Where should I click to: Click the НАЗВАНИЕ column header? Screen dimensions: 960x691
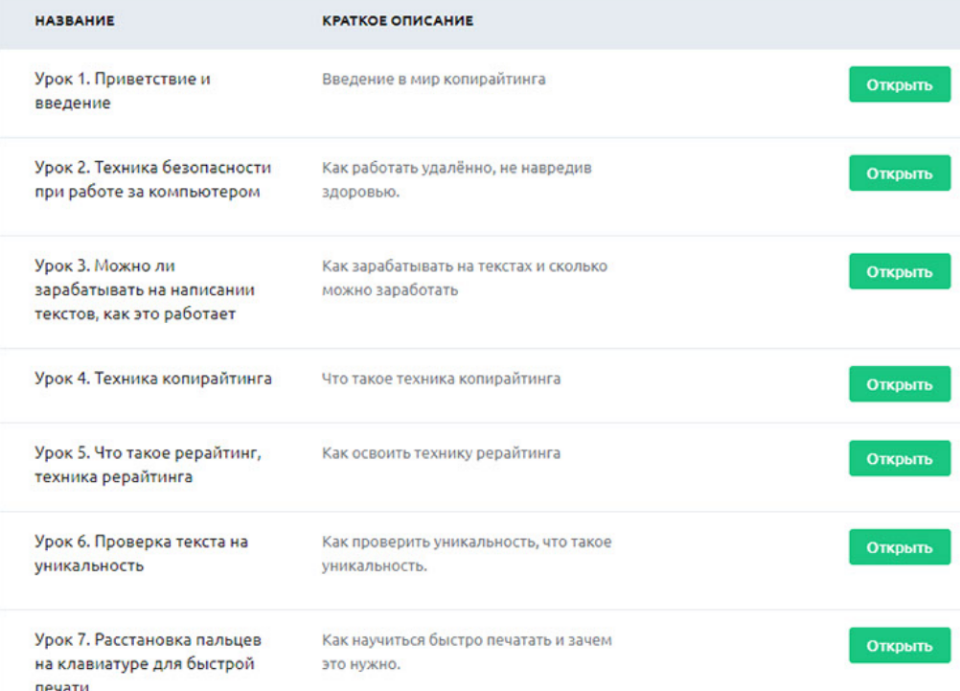pos(74,21)
